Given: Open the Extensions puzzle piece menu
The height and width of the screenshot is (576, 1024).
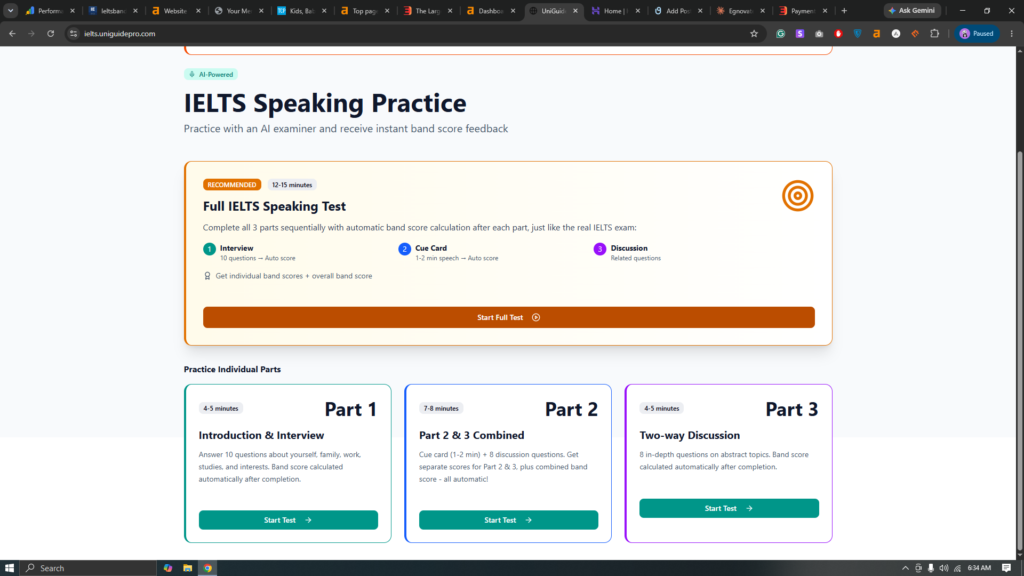Looking at the screenshot, I should point(935,33).
